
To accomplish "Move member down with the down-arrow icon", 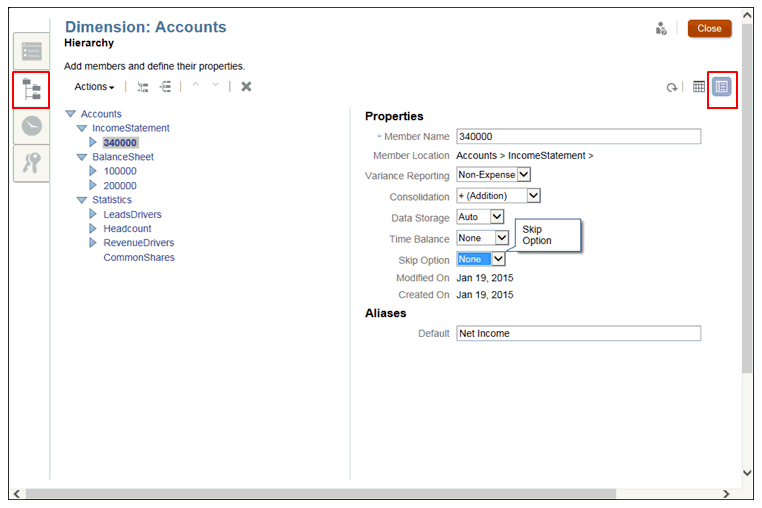I will 215,85.
